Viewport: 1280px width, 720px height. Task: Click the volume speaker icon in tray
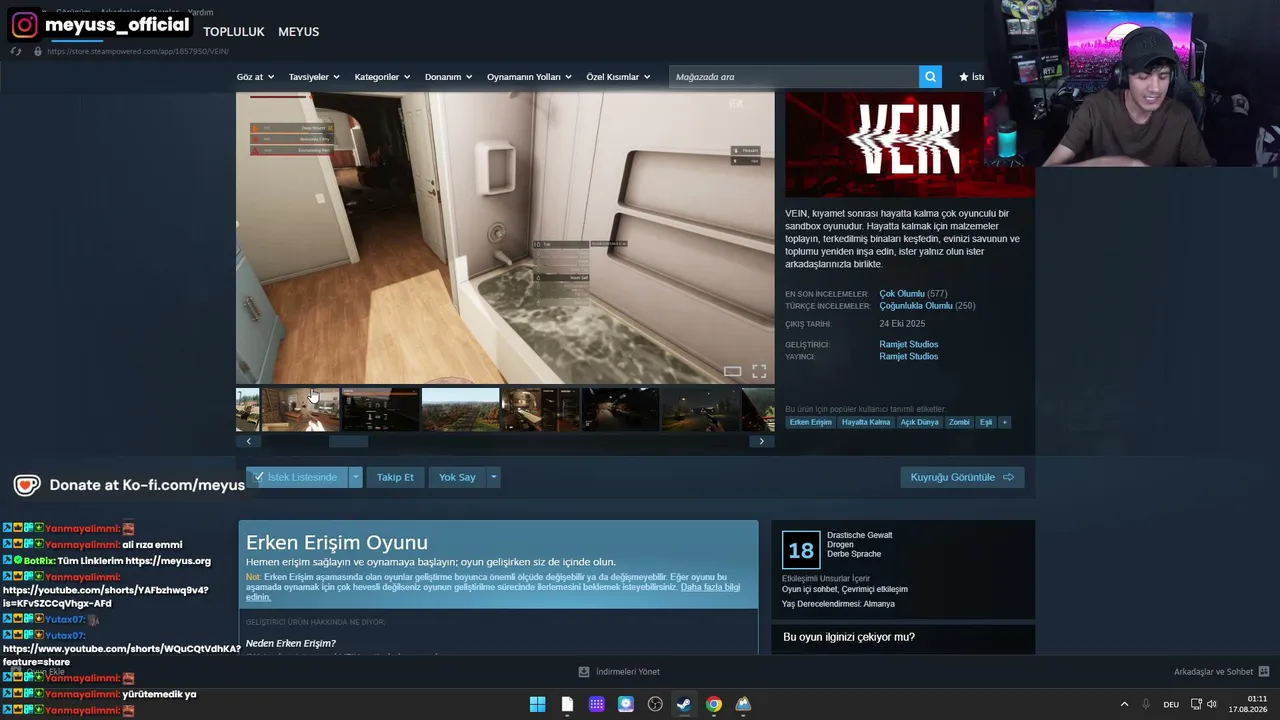point(1212,704)
